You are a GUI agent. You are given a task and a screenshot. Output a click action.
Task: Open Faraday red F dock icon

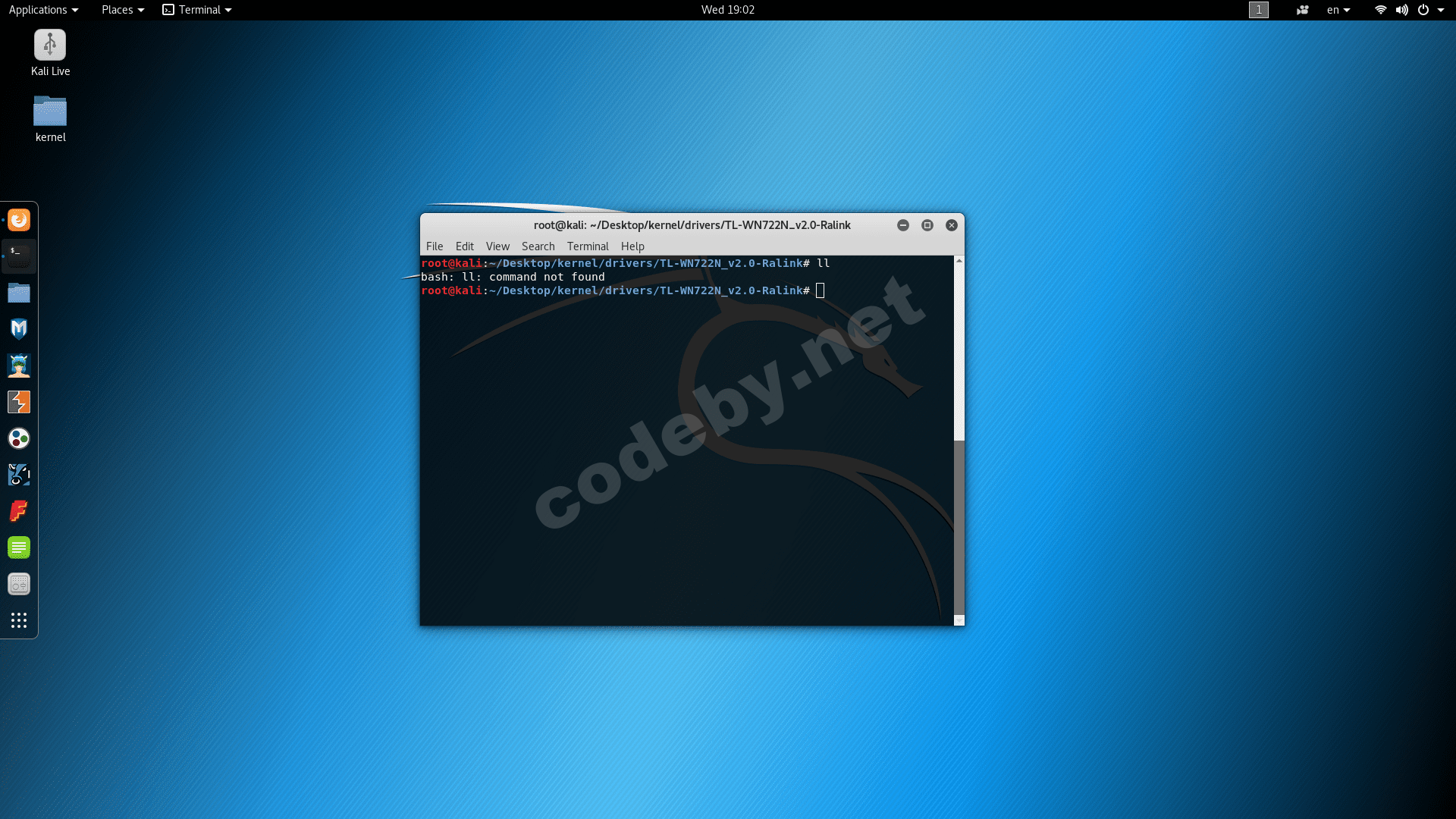tap(19, 511)
